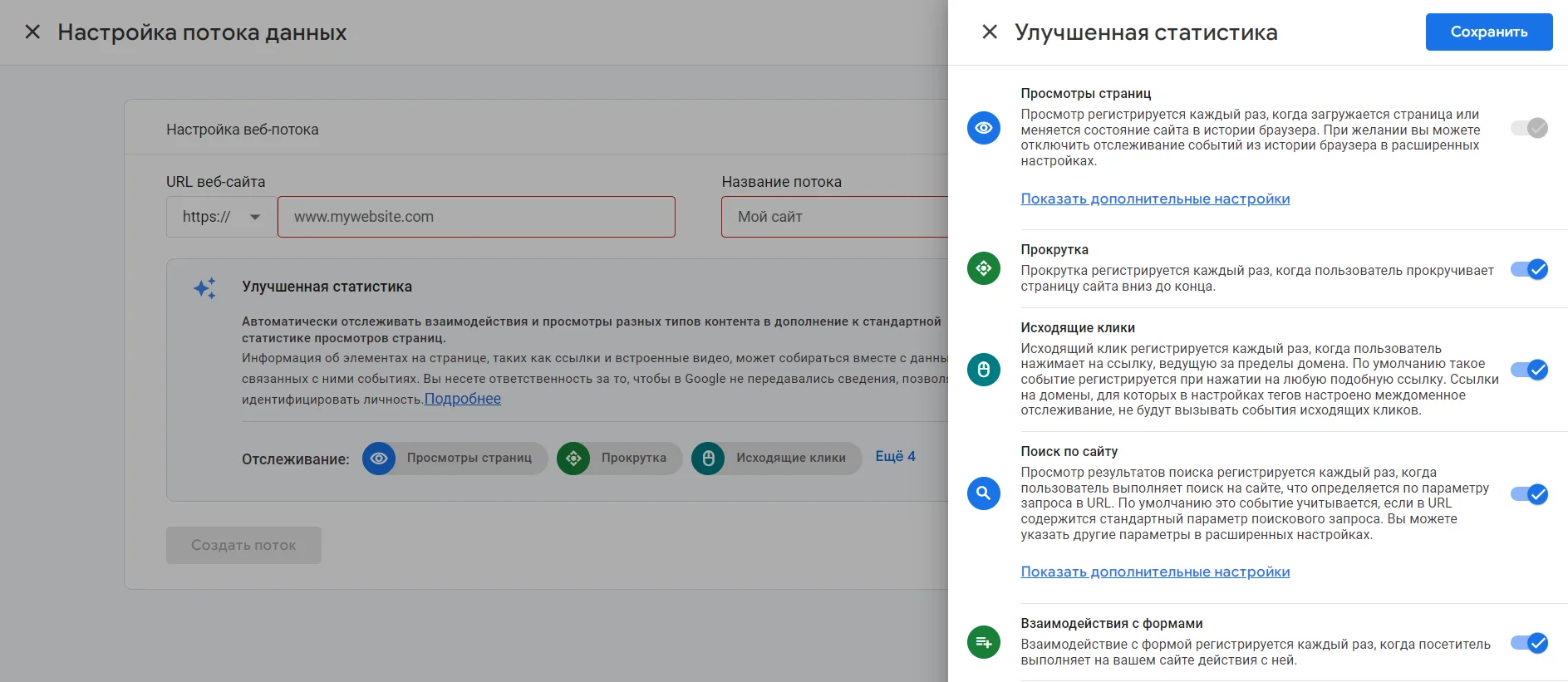Click the blue magnifier icon for Поиск по сайту
Image resolution: width=1568 pixels, height=682 pixels.
pyautogui.click(x=983, y=493)
